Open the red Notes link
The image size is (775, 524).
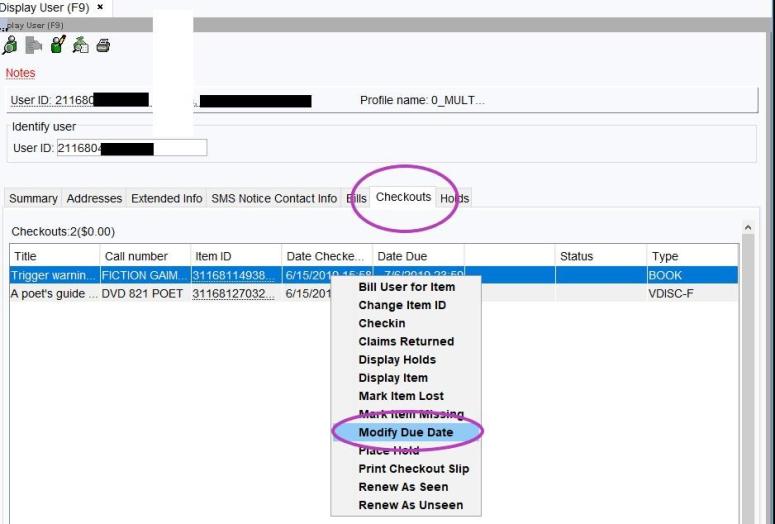pyautogui.click(x=20, y=73)
